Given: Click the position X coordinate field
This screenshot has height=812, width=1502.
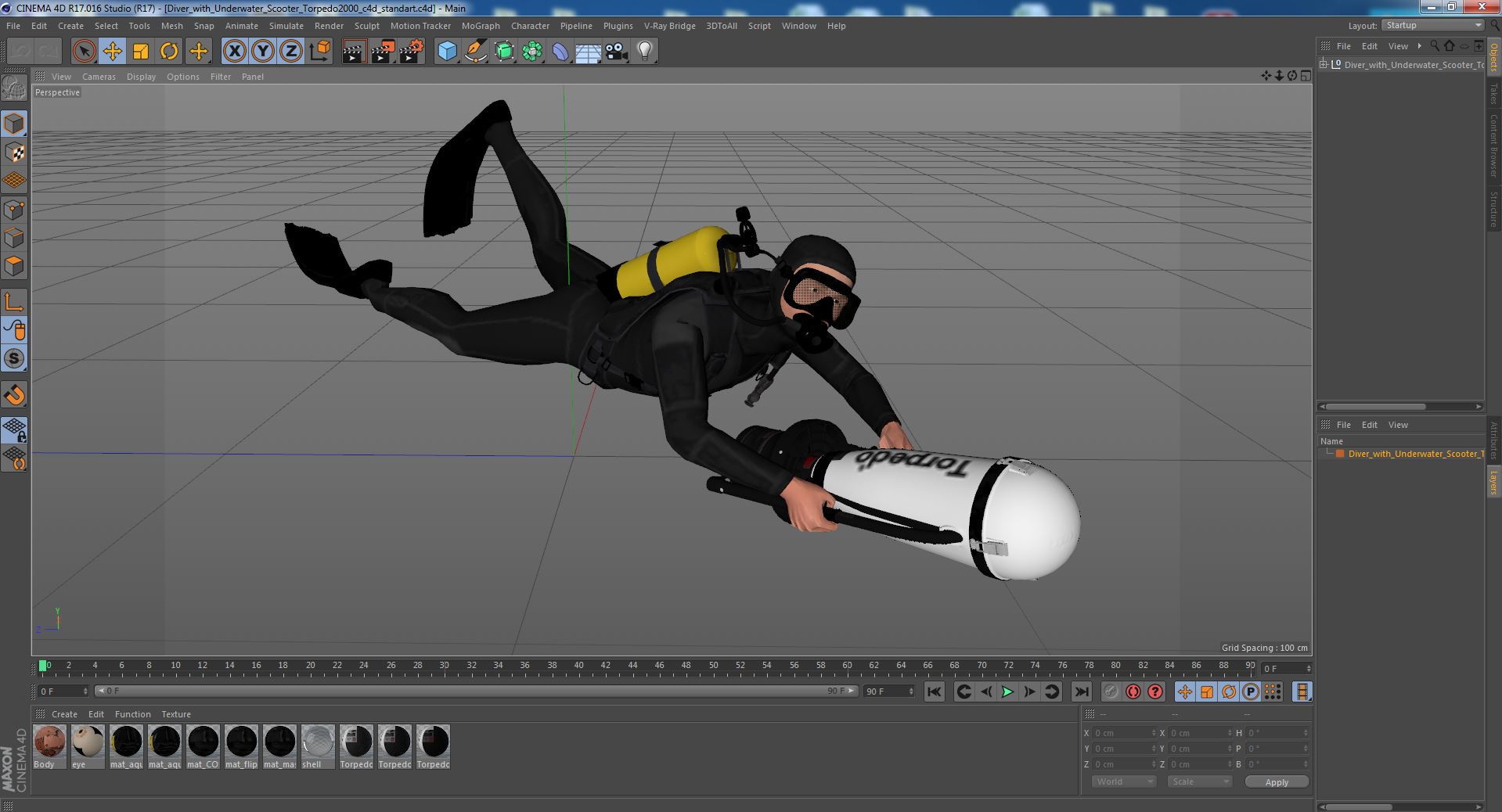Looking at the screenshot, I should tap(1124, 733).
